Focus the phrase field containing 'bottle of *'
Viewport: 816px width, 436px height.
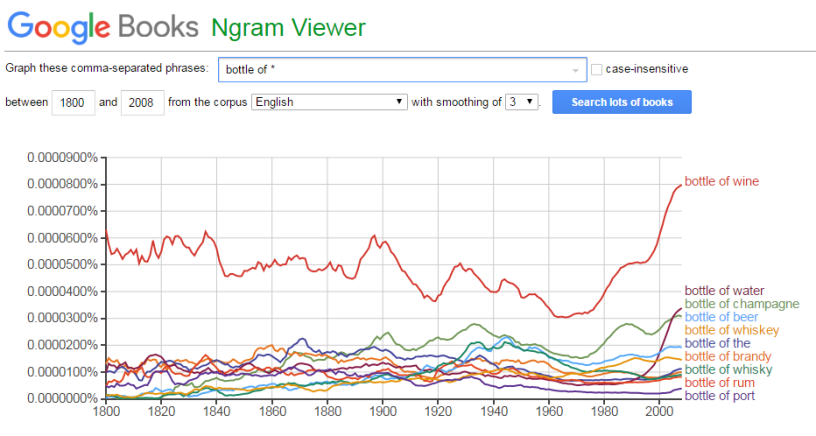(x=402, y=70)
